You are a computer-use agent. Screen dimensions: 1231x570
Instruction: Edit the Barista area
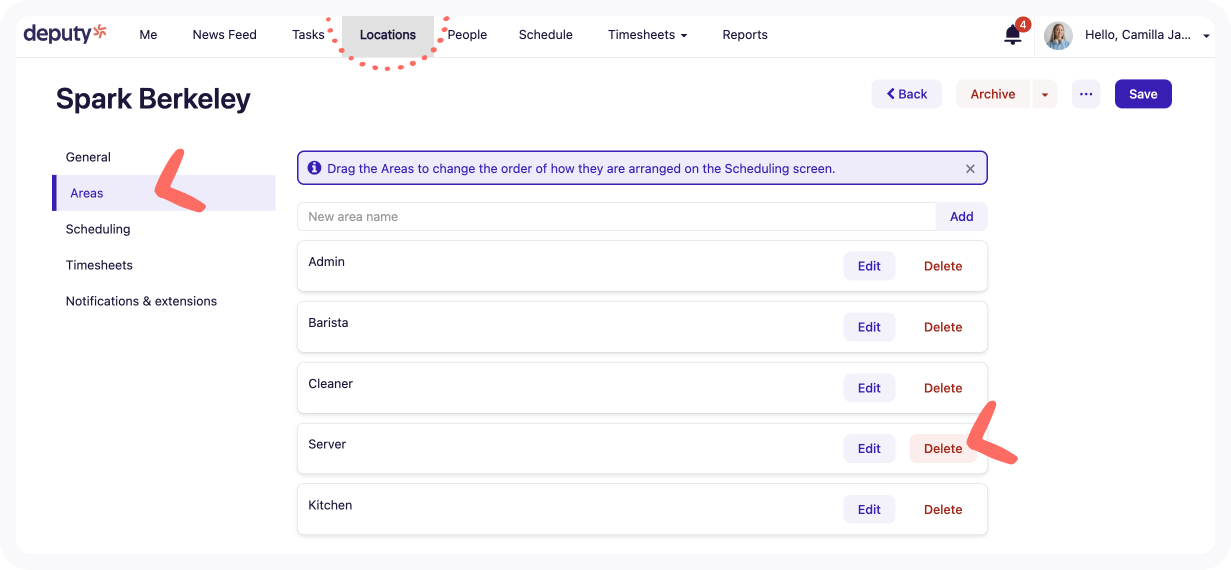click(x=869, y=327)
